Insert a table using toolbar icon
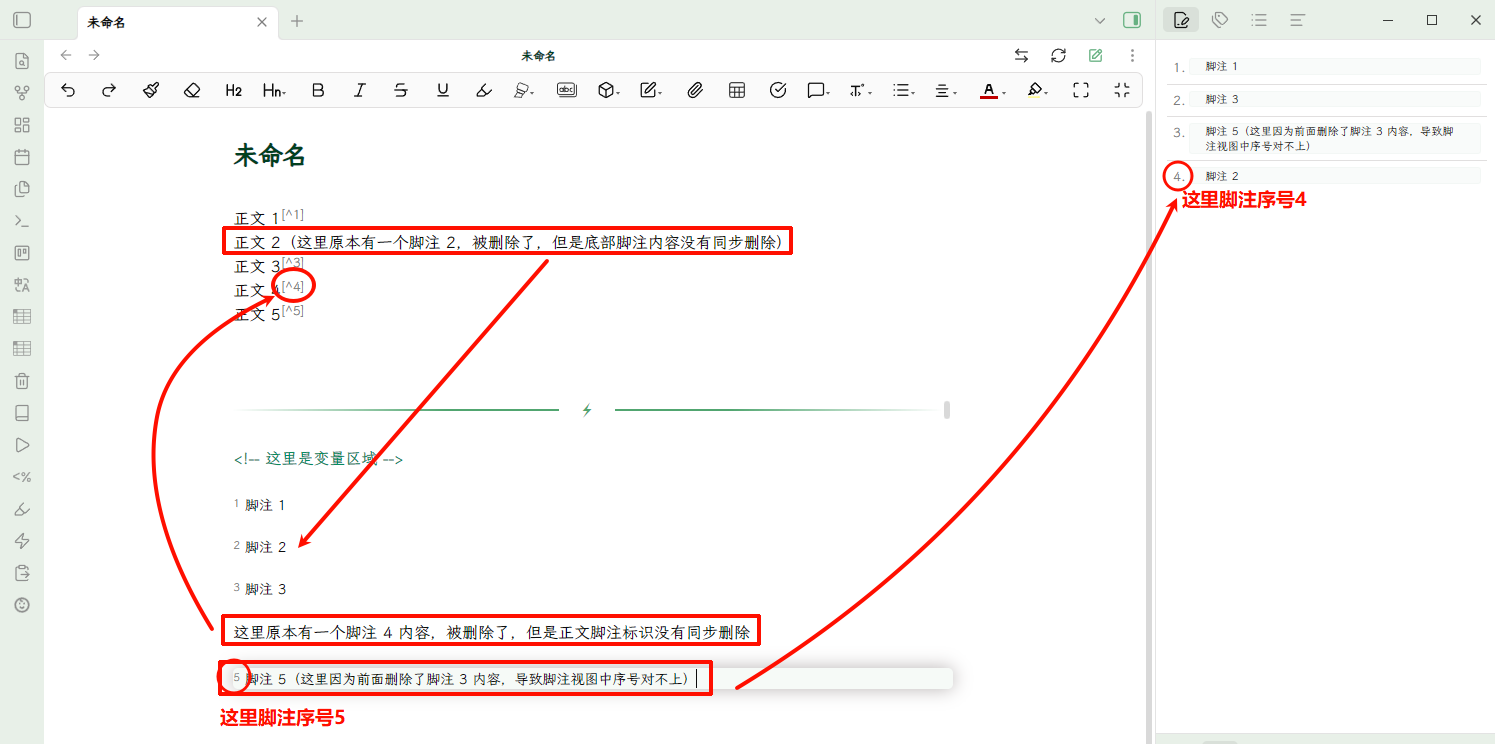Screen dimensions: 1495x744 coord(737,90)
